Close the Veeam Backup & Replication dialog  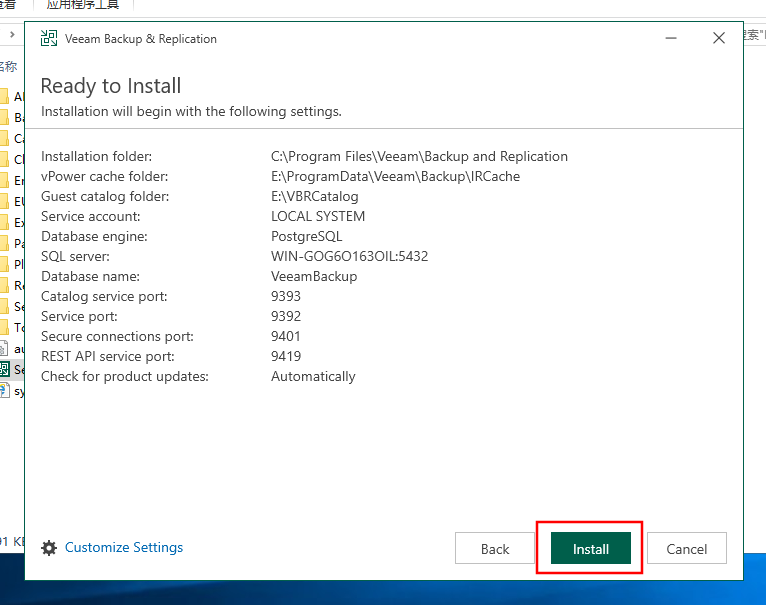[x=719, y=38]
